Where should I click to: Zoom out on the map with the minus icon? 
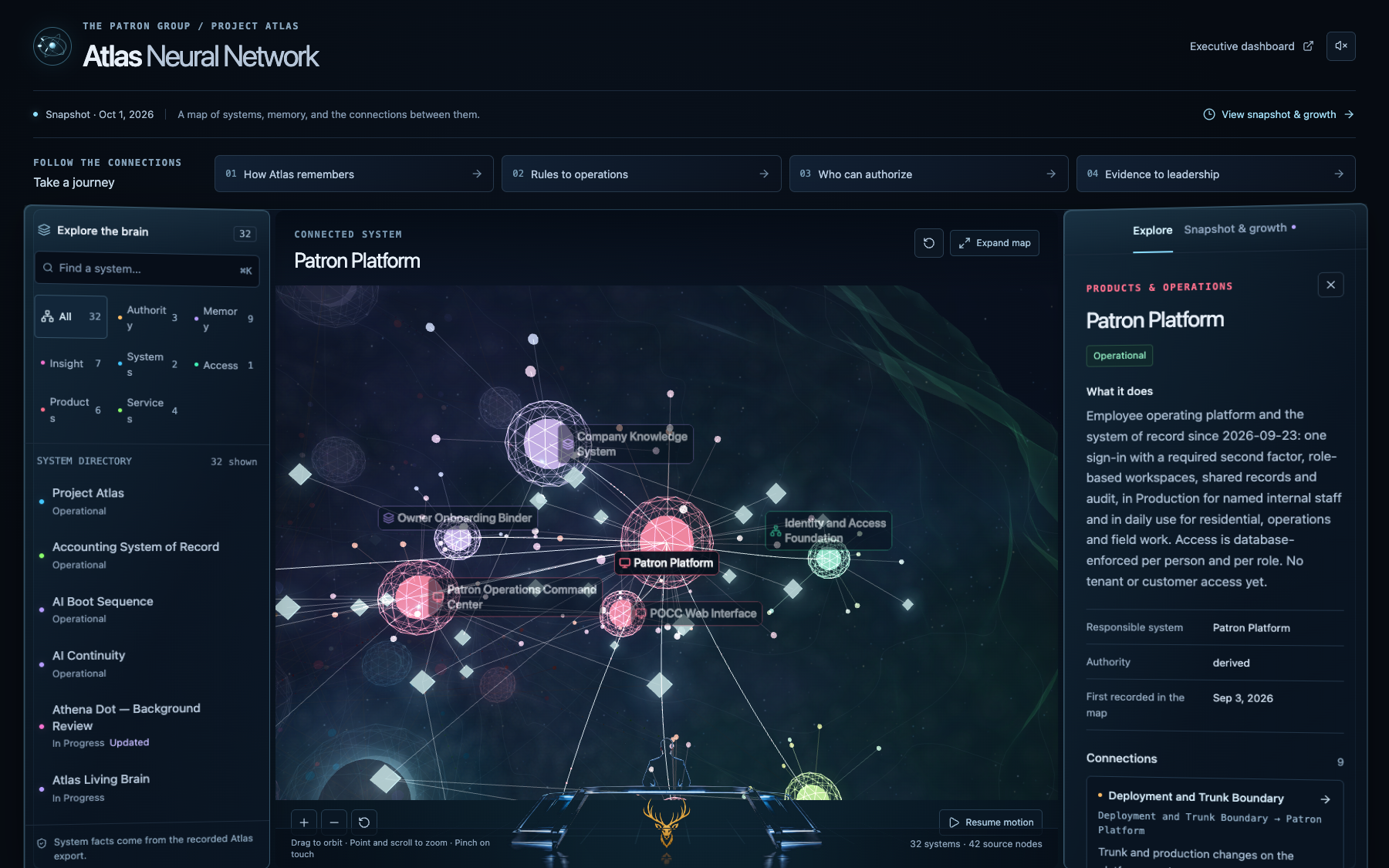(334, 822)
